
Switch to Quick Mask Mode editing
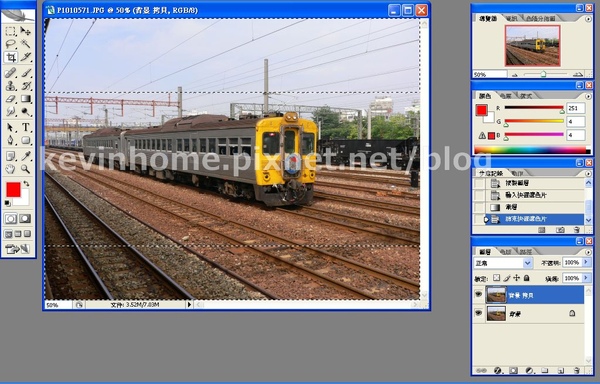click(25, 219)
